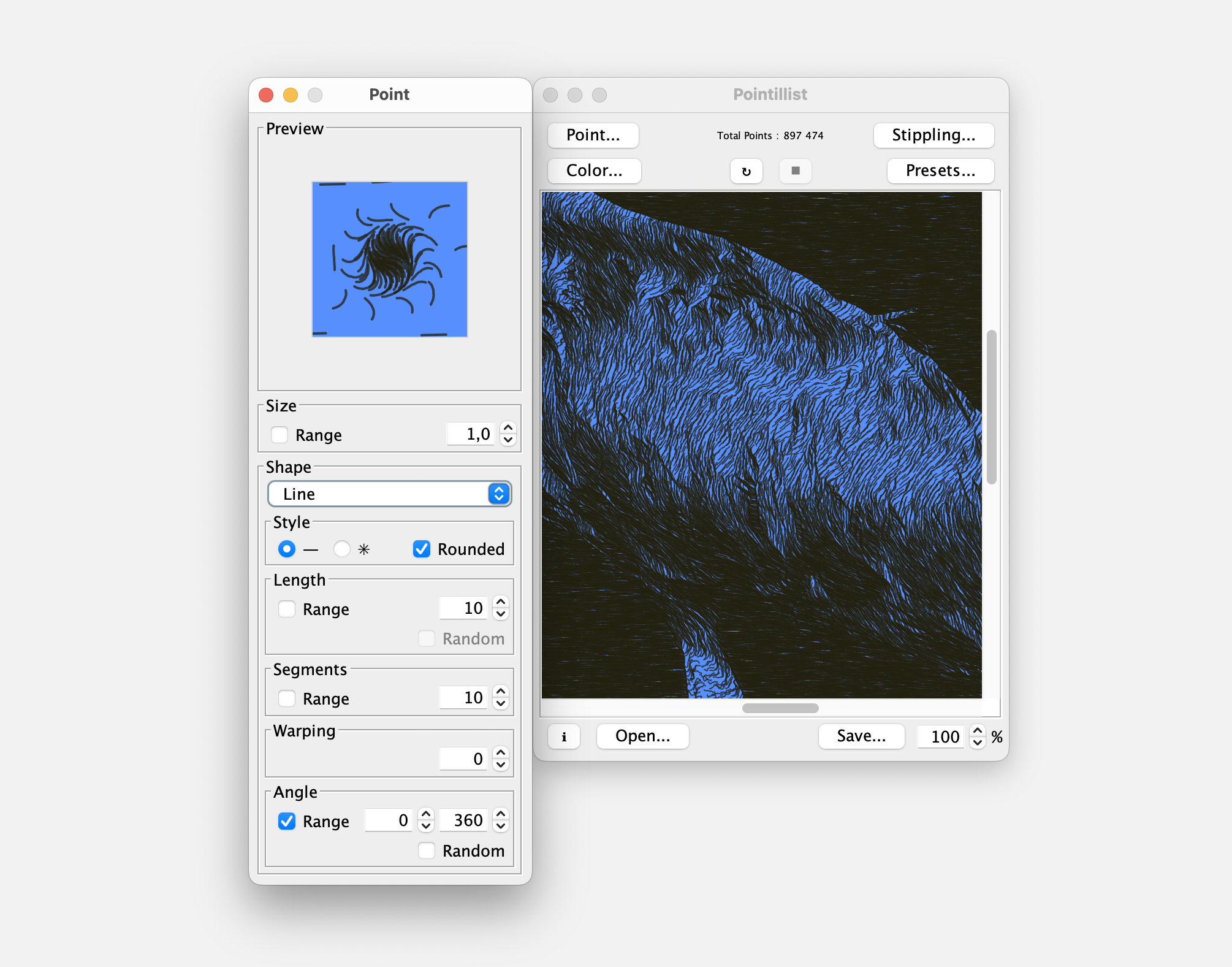This screenshot has width=1232, height=967.
Task: Open the Presets... menu button
Action: click(940, 170)
